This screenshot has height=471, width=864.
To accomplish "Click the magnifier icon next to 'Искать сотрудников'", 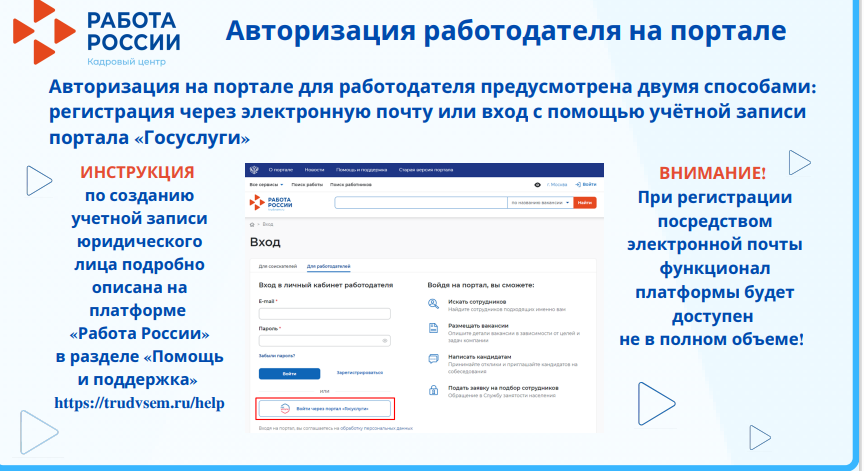I will pyautogui.click(x=434, y=304).
